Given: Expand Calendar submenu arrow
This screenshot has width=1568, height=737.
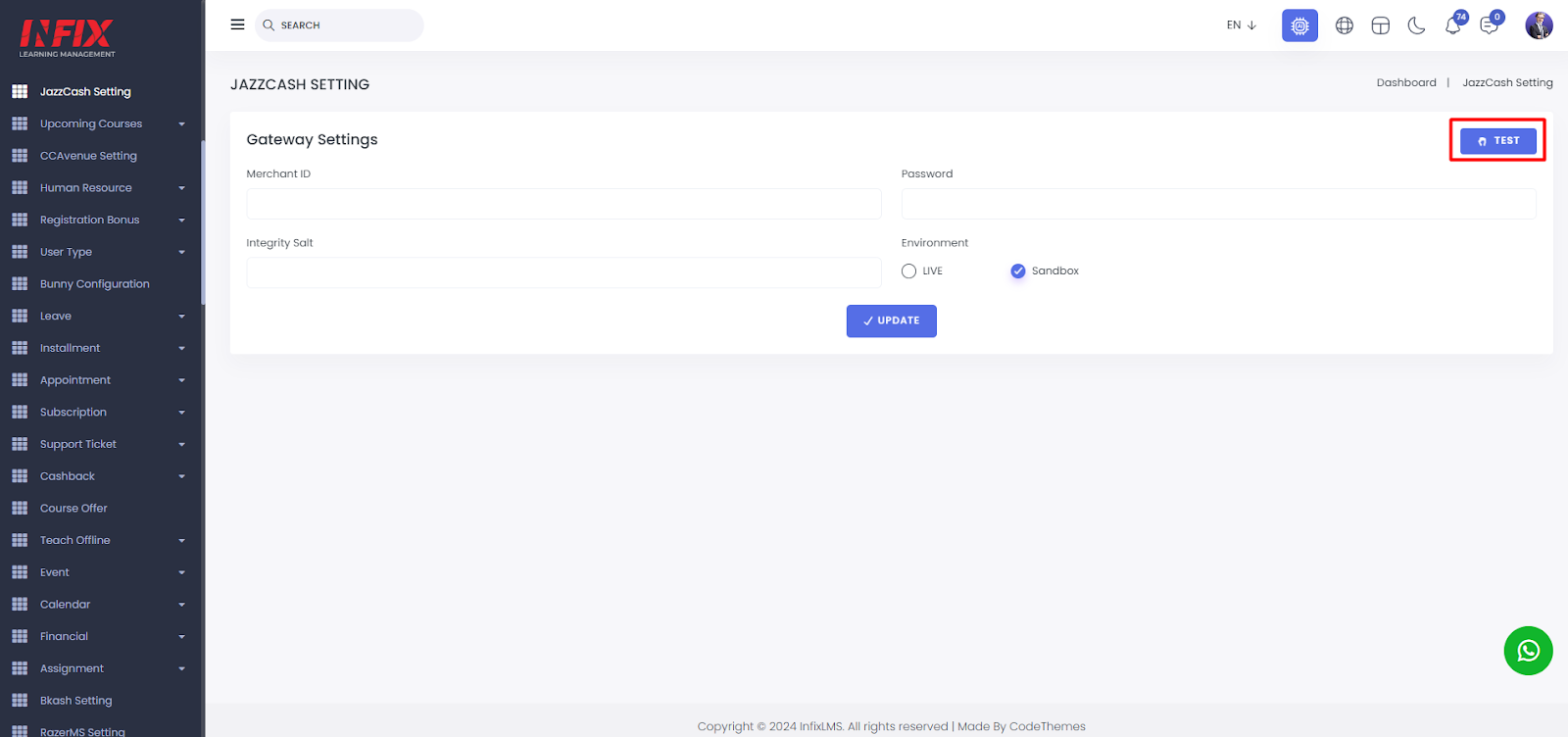Looking at the screenshot, I should pos(181,605).
